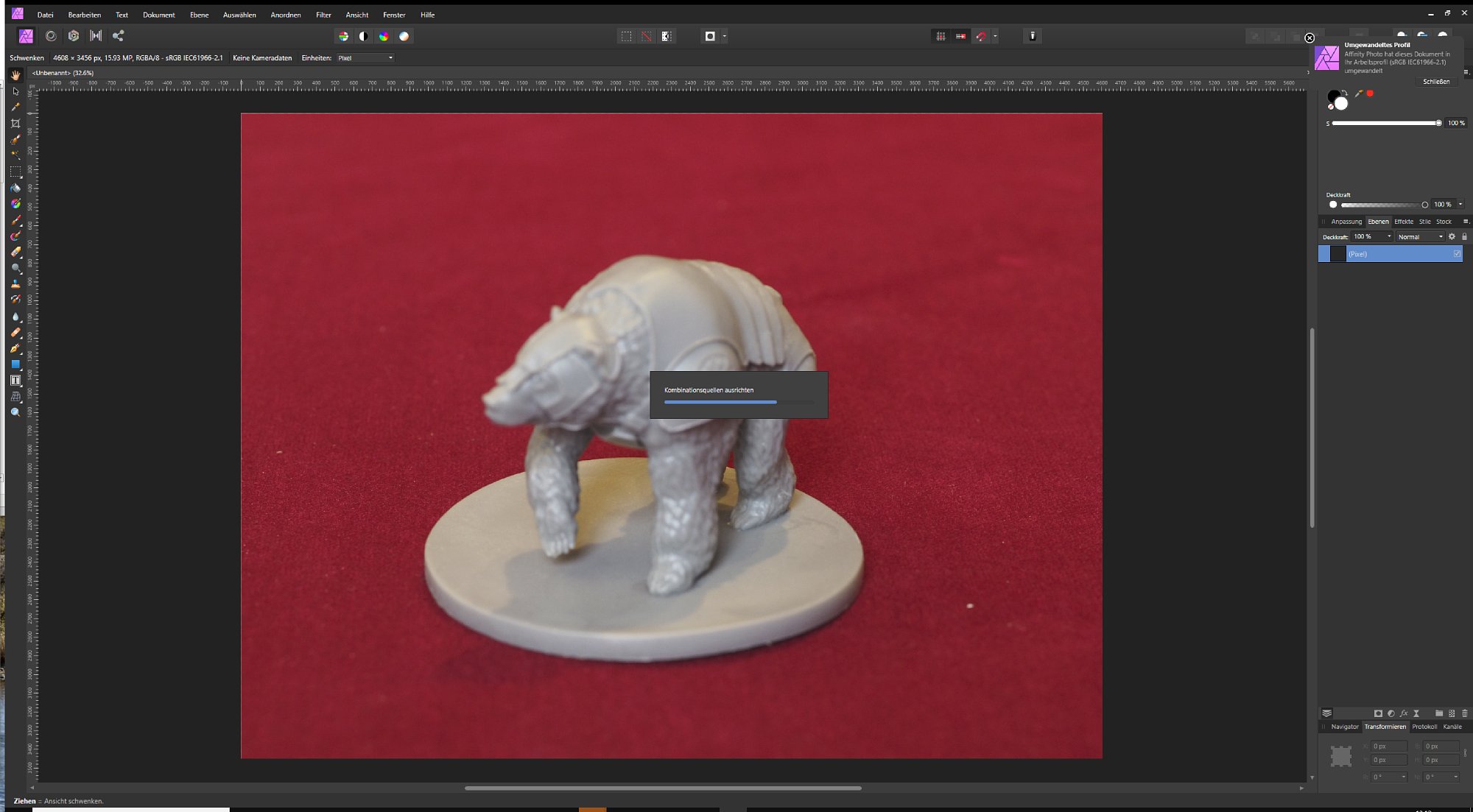Image resolution: width=1473 pixels, height=812 pixels.
Task: Pick the color picker eyedropper icon
Action: pos(1358,93)
